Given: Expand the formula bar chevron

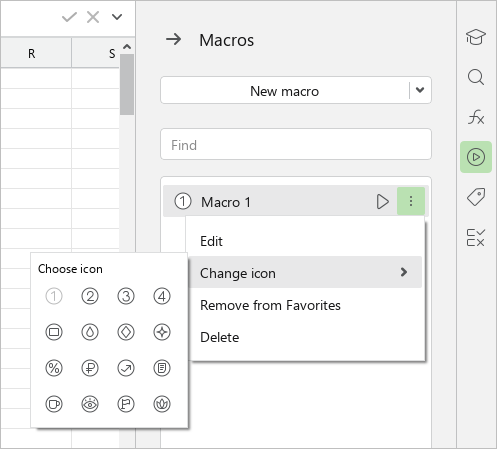Looking at the screenshot, I should pyautogui.click(x=117, y=17).
